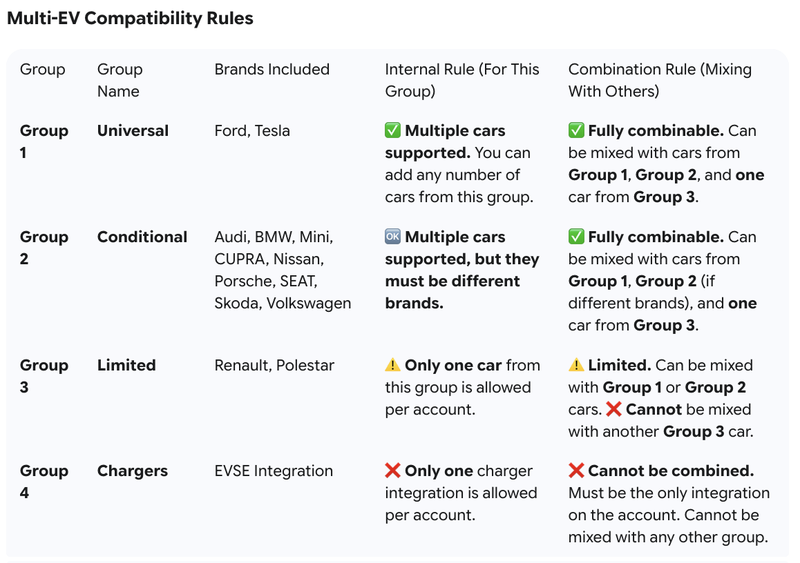
Task: Click the 'Group Name' column header
Action: coord(119,80)
